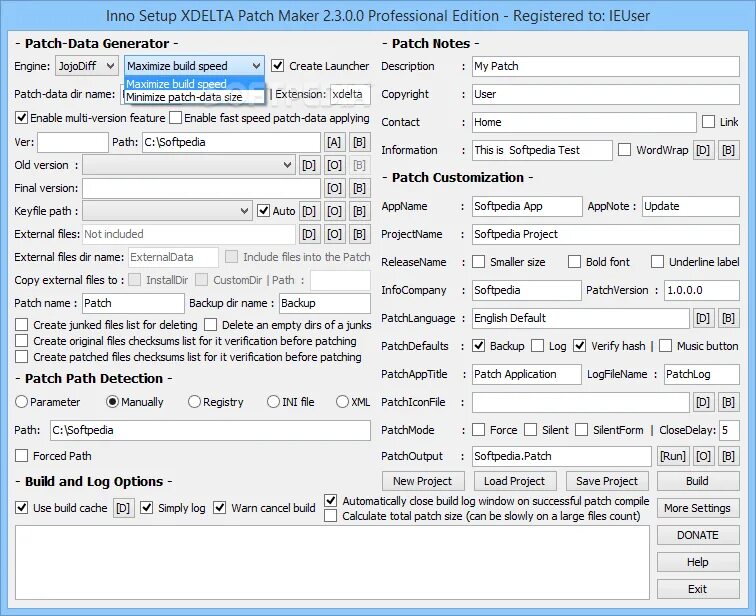
Task: Click the Load Project button
Action: [x=515, y=481]
